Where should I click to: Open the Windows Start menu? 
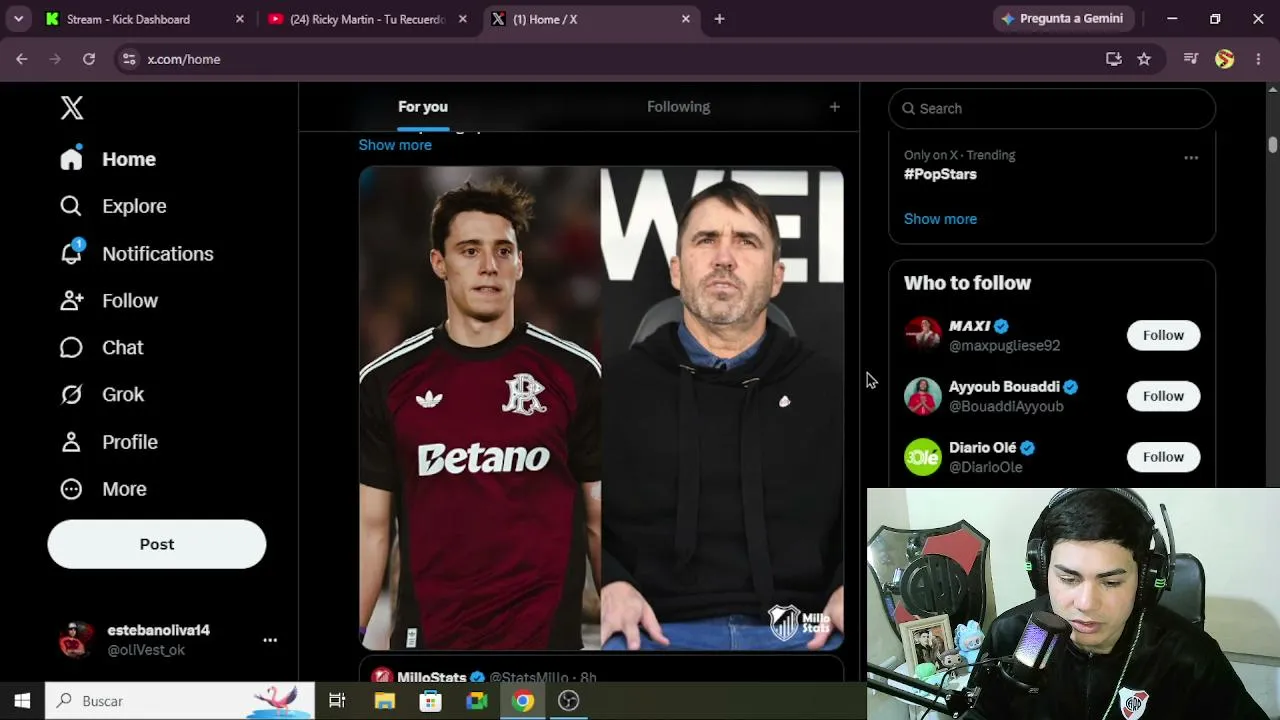point(22,701)
